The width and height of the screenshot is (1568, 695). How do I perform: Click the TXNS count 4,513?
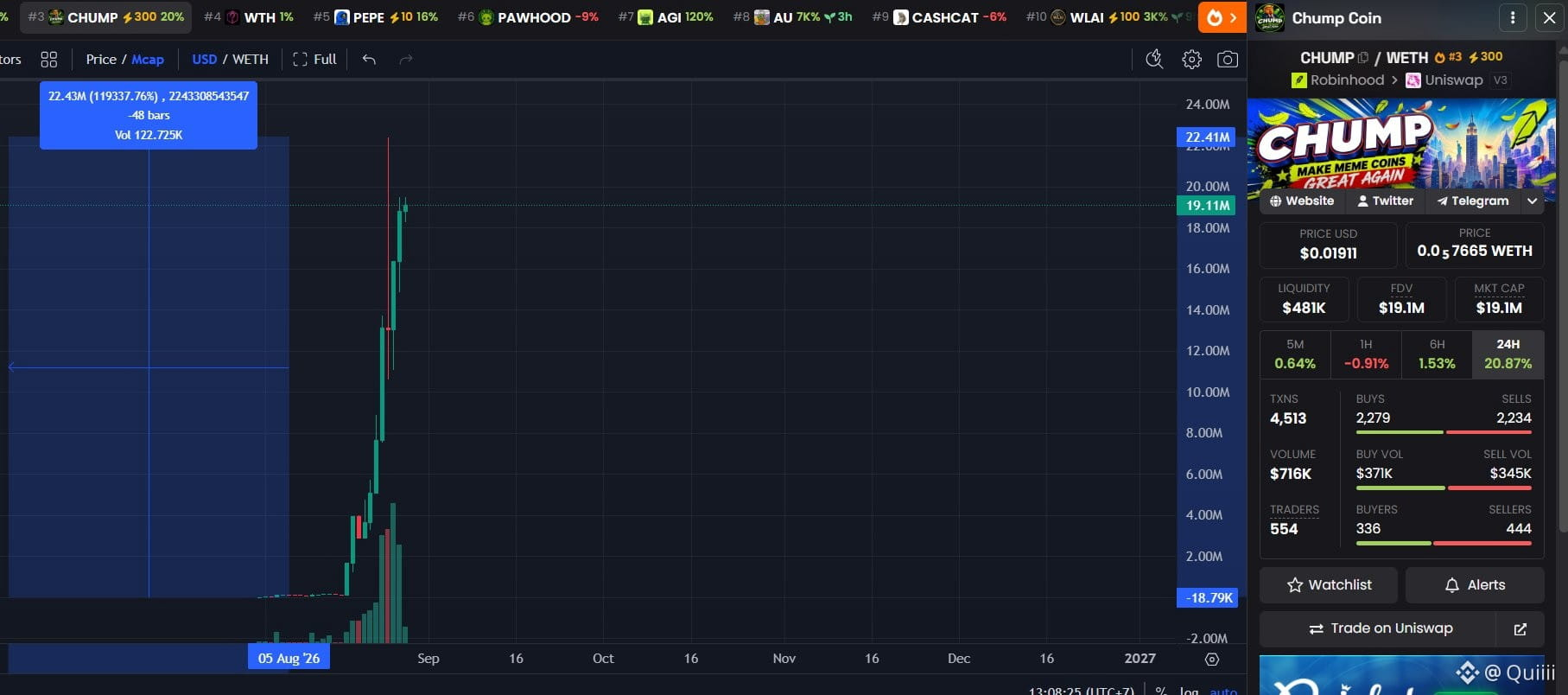[x=1288, y=418]
